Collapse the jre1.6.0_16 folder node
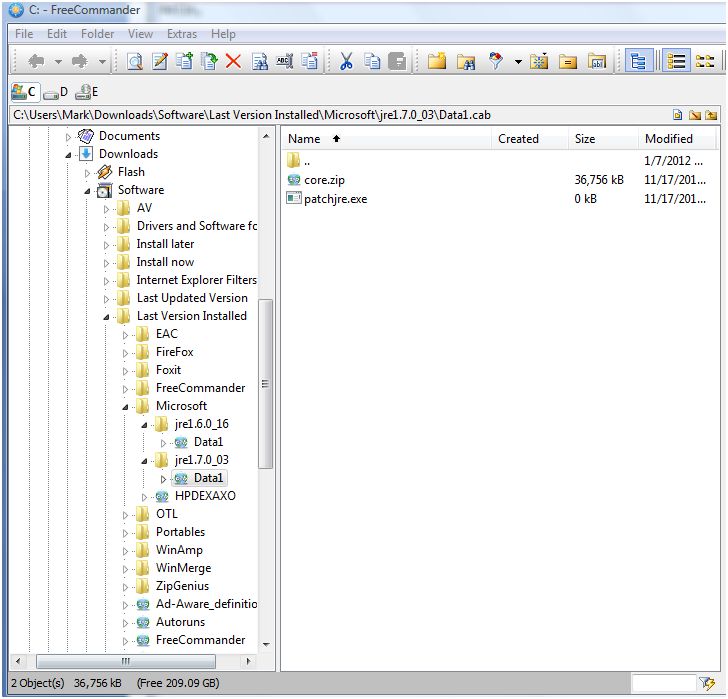This screenshot has width=728, height=699. pos(144,425)
